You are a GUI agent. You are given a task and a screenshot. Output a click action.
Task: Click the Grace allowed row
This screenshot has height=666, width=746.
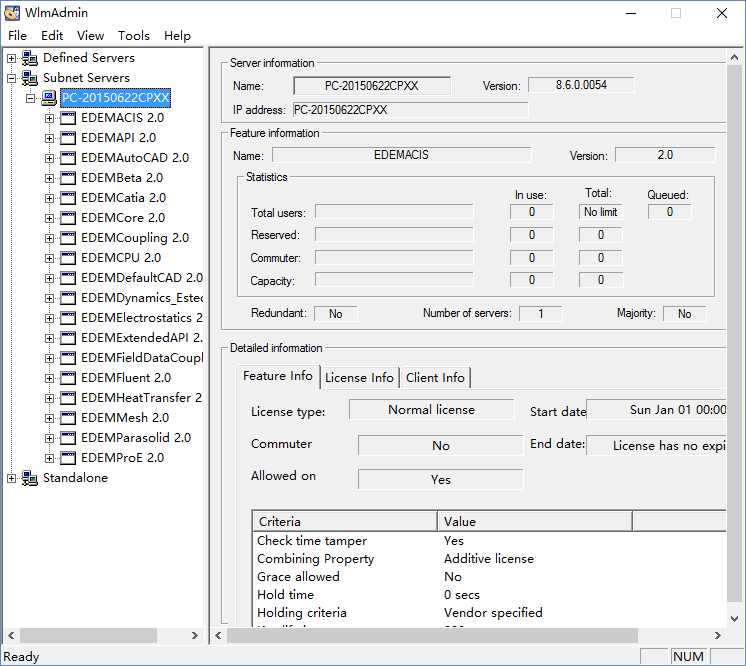489,577
